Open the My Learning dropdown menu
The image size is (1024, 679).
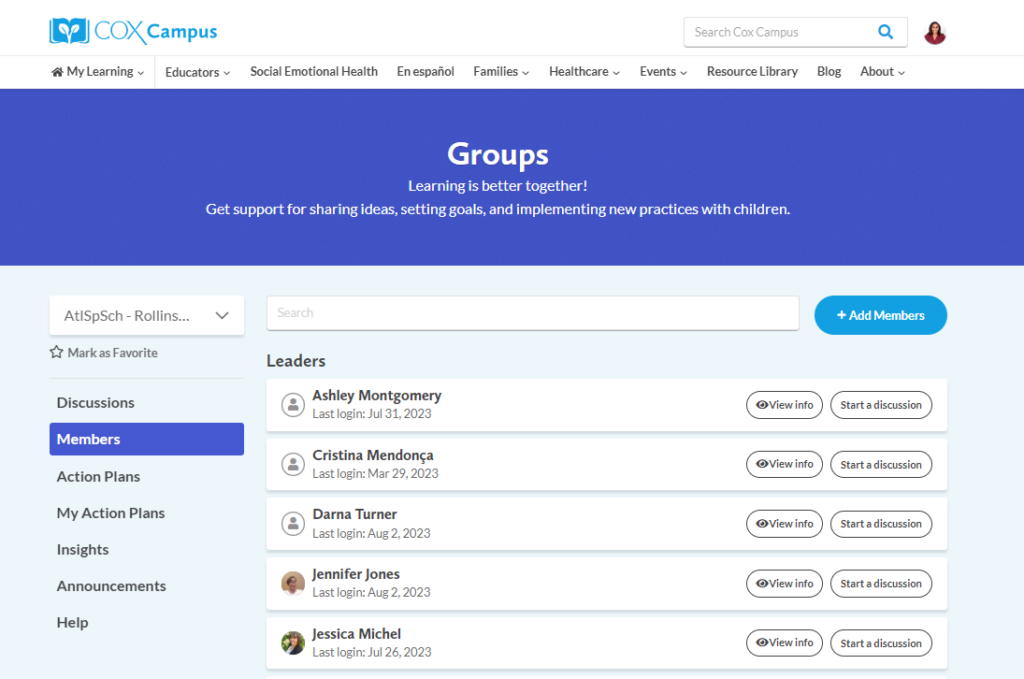(98, 72)
